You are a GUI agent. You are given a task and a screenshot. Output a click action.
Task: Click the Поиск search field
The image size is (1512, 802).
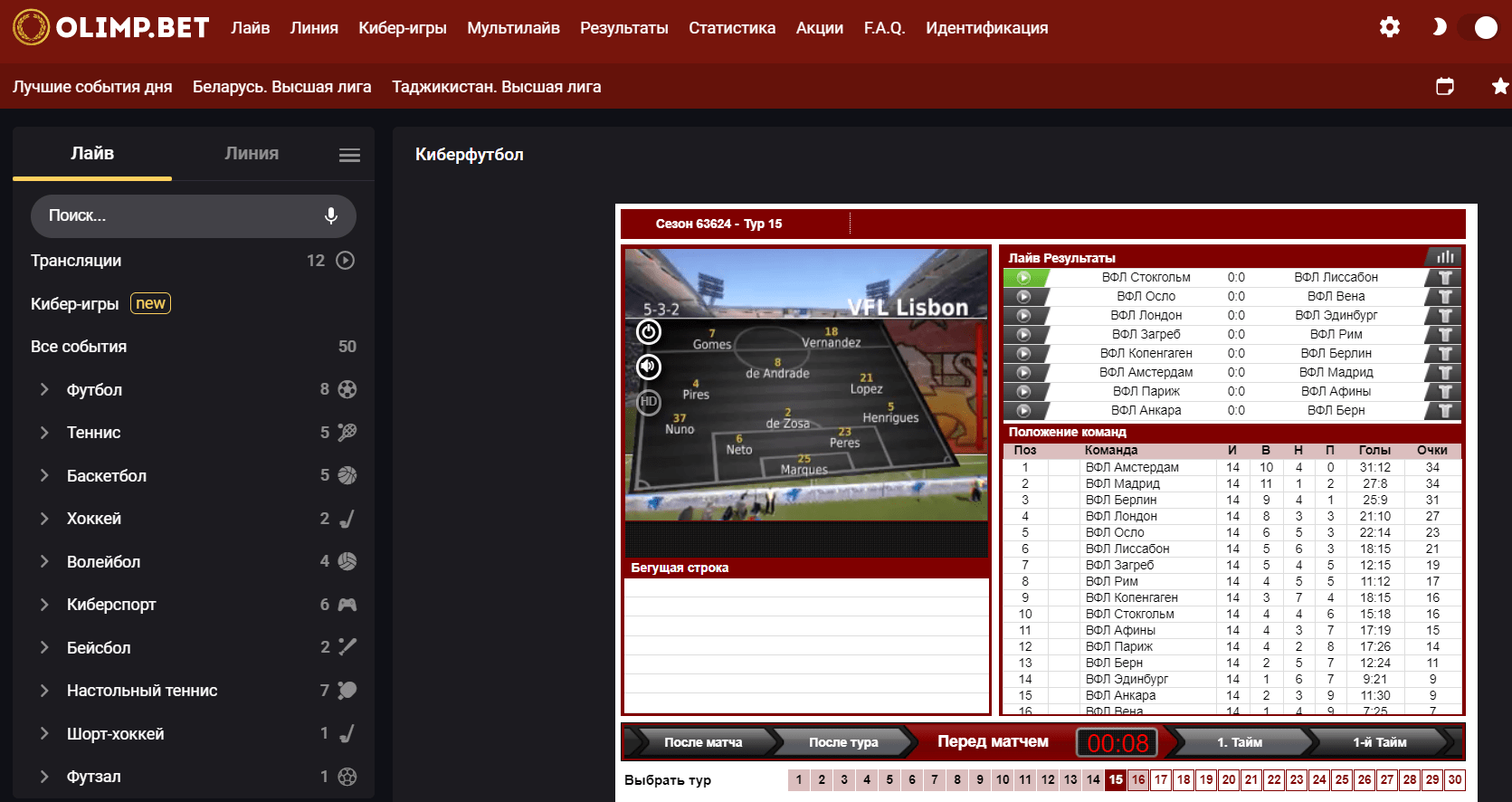click(194, 215)
